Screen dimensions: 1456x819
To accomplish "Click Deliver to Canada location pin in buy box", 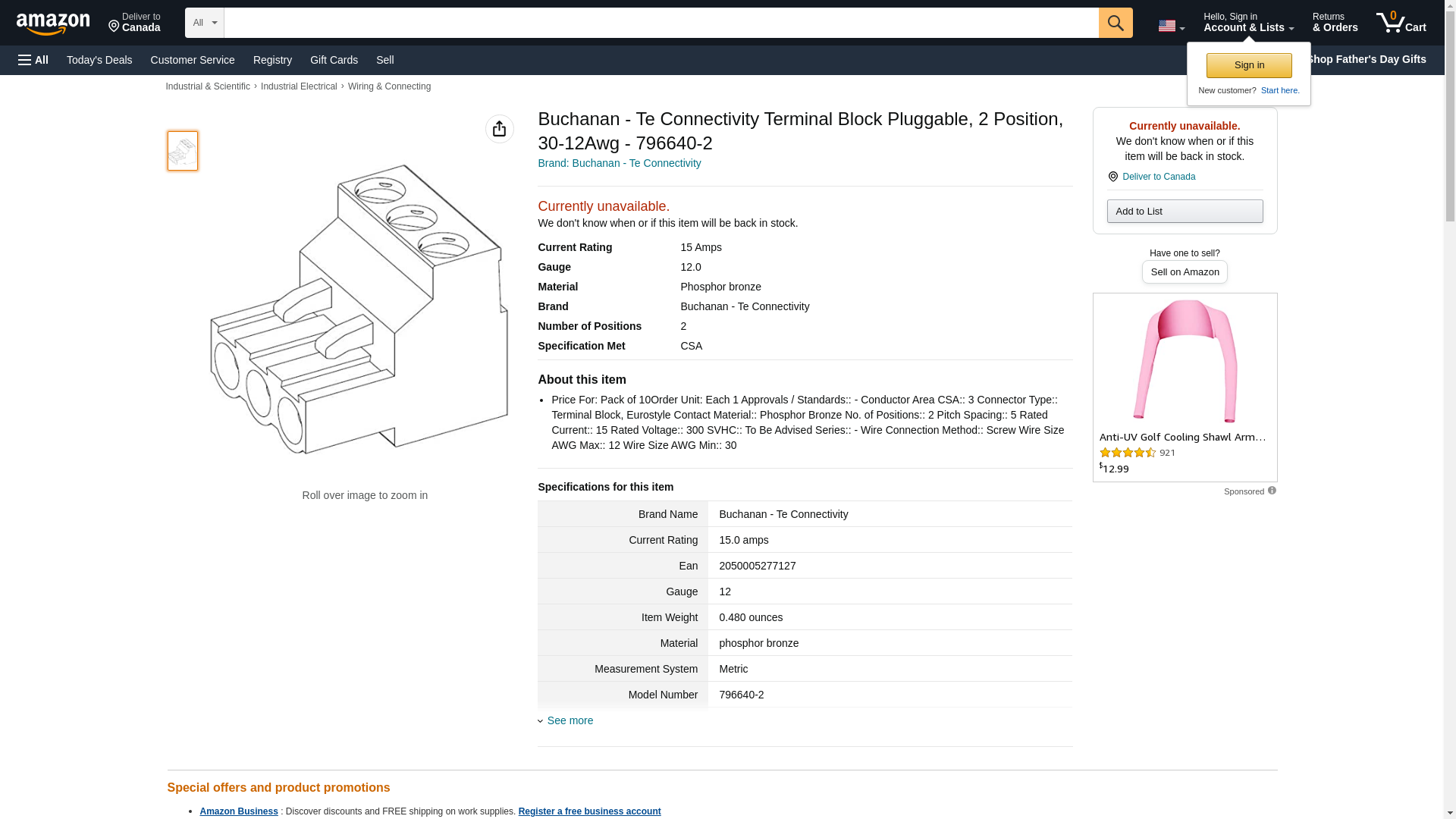I will pos(1112,177).
